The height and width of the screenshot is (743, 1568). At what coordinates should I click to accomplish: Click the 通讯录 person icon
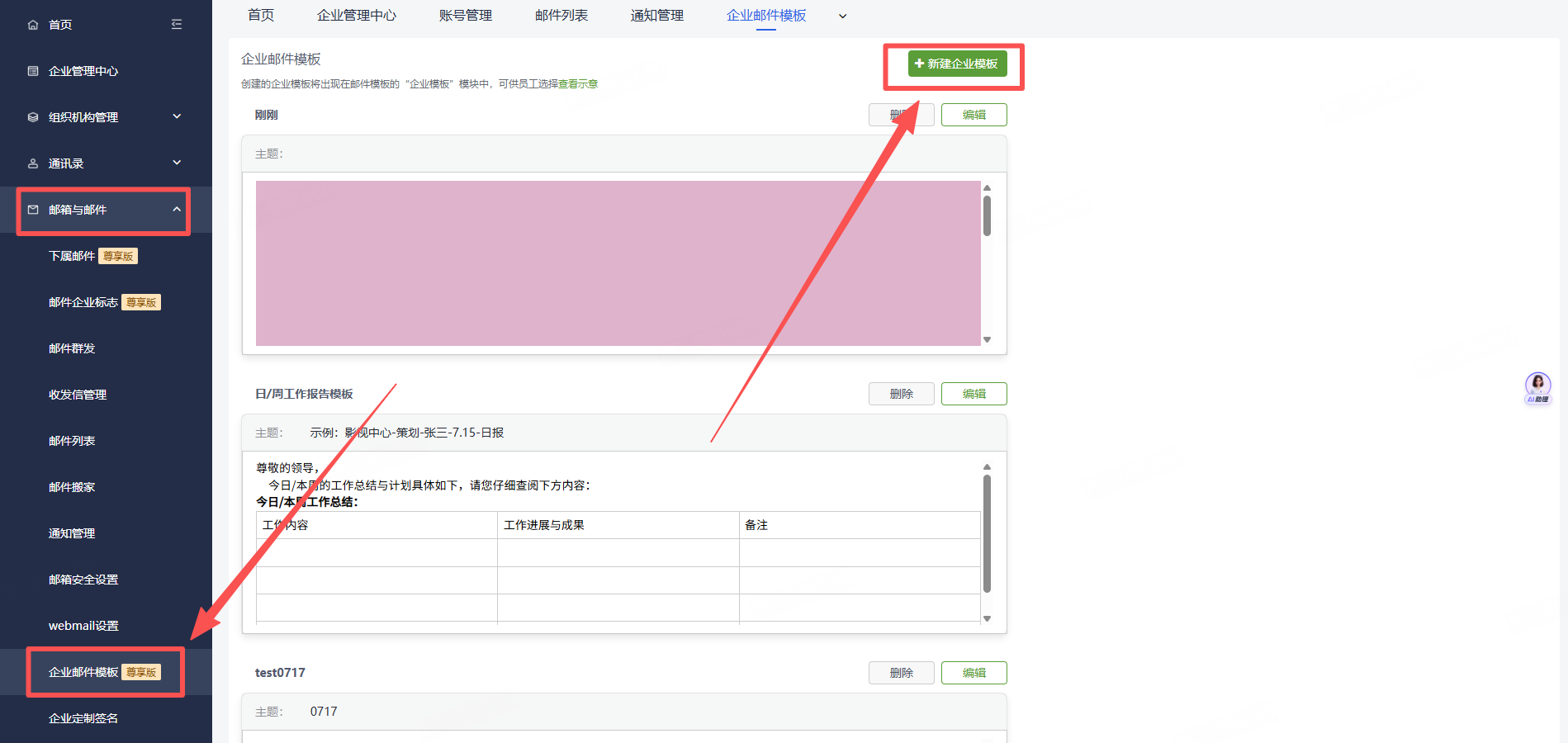[x=33, y=163]
